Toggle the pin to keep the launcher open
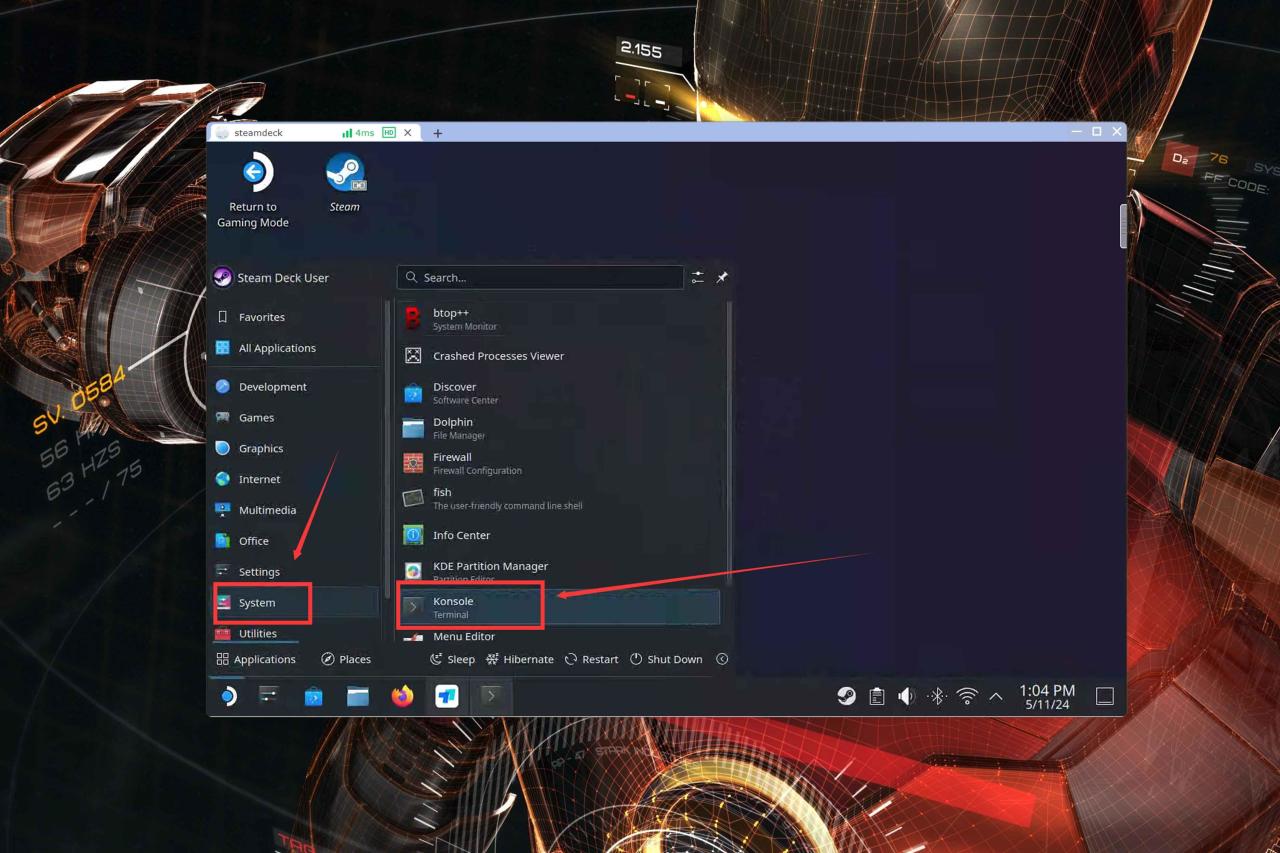Screen dimensions: 1280x853 coord(722,277)
